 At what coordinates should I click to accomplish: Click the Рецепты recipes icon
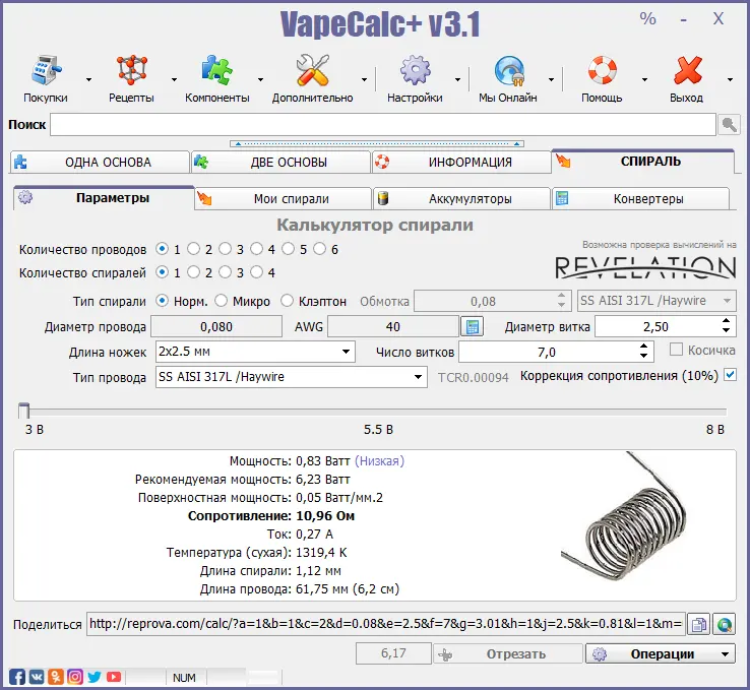click(131, 73)
